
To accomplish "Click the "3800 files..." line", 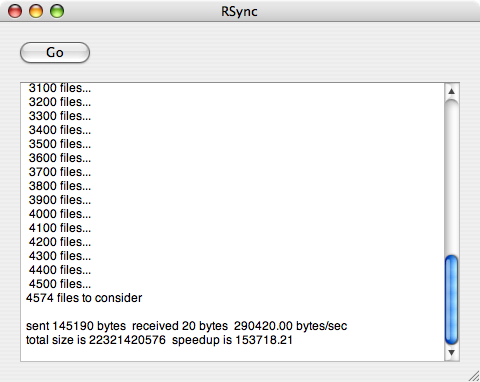I will click(60, 186).
